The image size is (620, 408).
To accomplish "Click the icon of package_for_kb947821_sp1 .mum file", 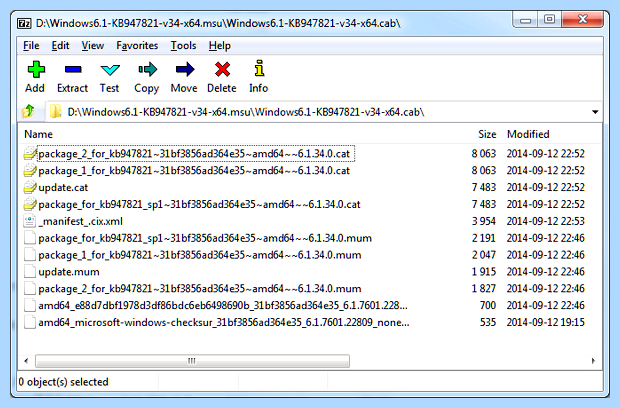I will (30, 238).
